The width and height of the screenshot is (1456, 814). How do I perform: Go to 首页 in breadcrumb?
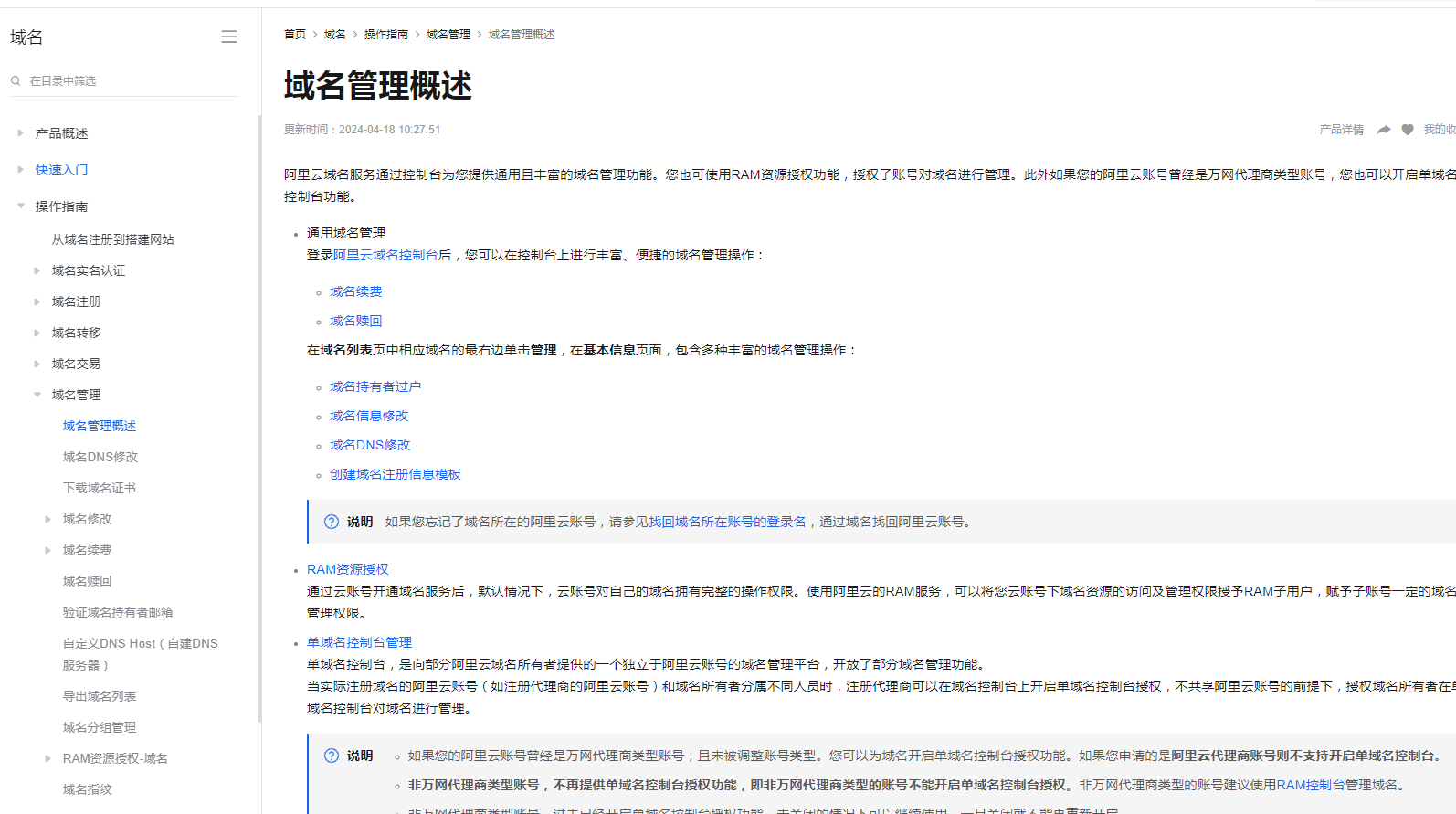tap(295, 35)
